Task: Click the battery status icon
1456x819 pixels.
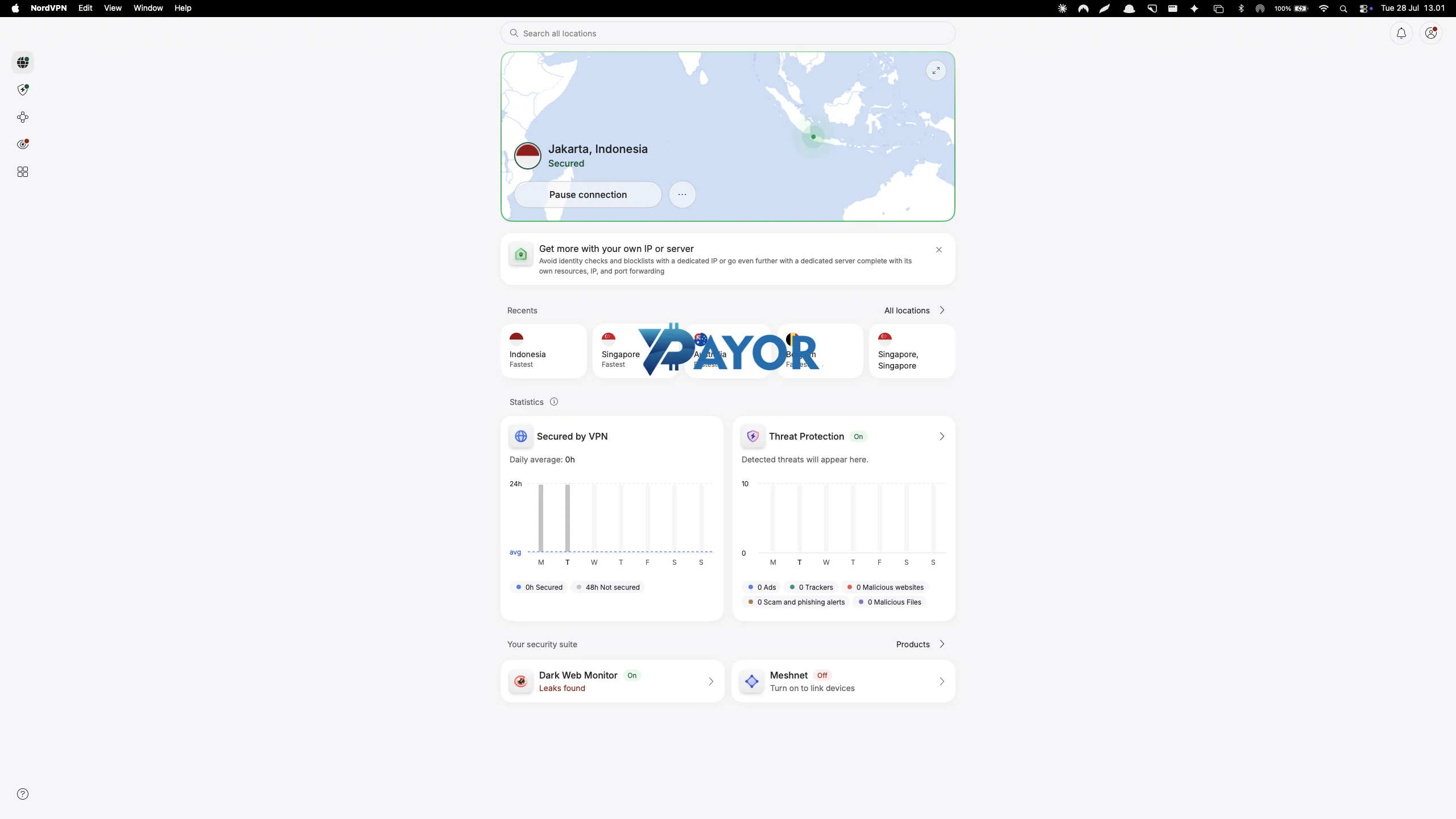Action: click(x=1301, y=9)
